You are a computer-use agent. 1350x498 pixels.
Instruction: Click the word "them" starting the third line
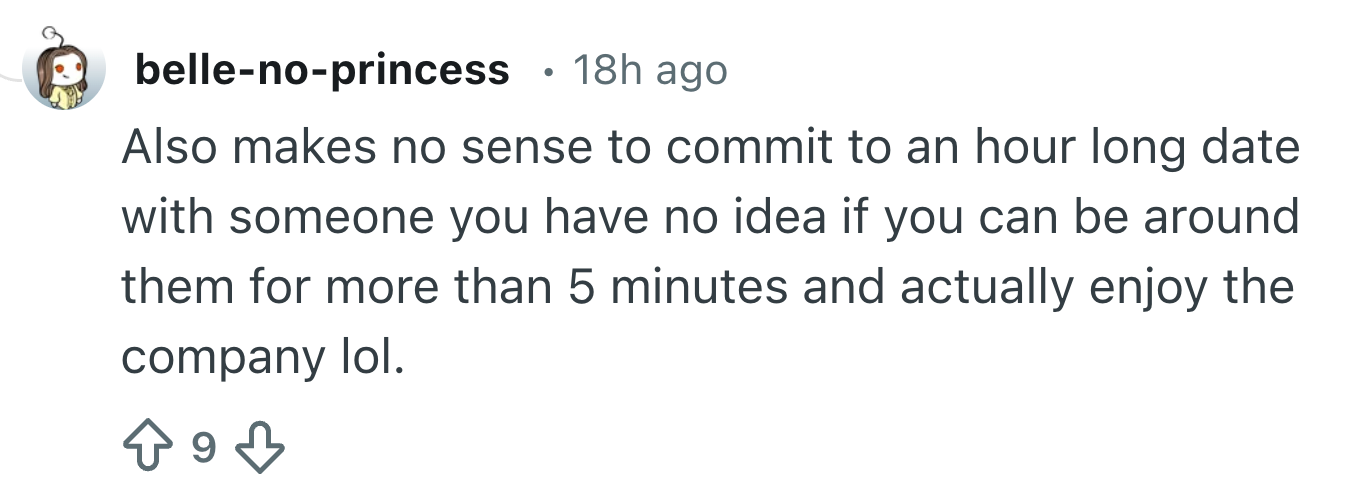click(x=178, y=288)
